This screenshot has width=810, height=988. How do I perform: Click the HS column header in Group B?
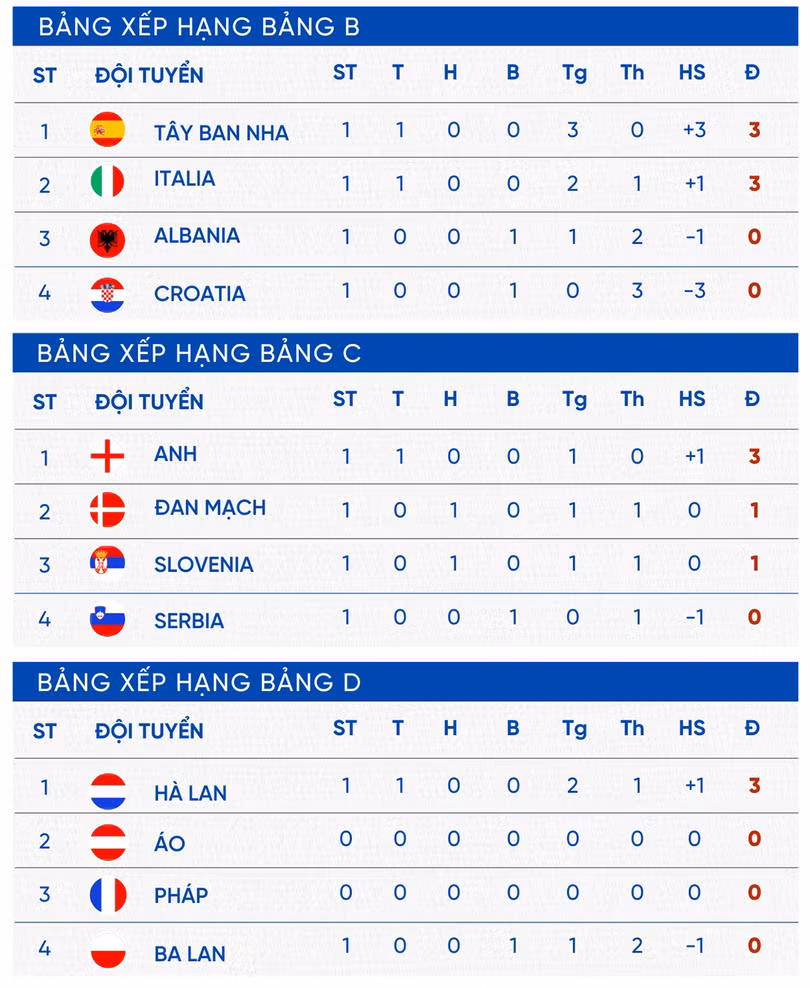(x=692, y=72)
